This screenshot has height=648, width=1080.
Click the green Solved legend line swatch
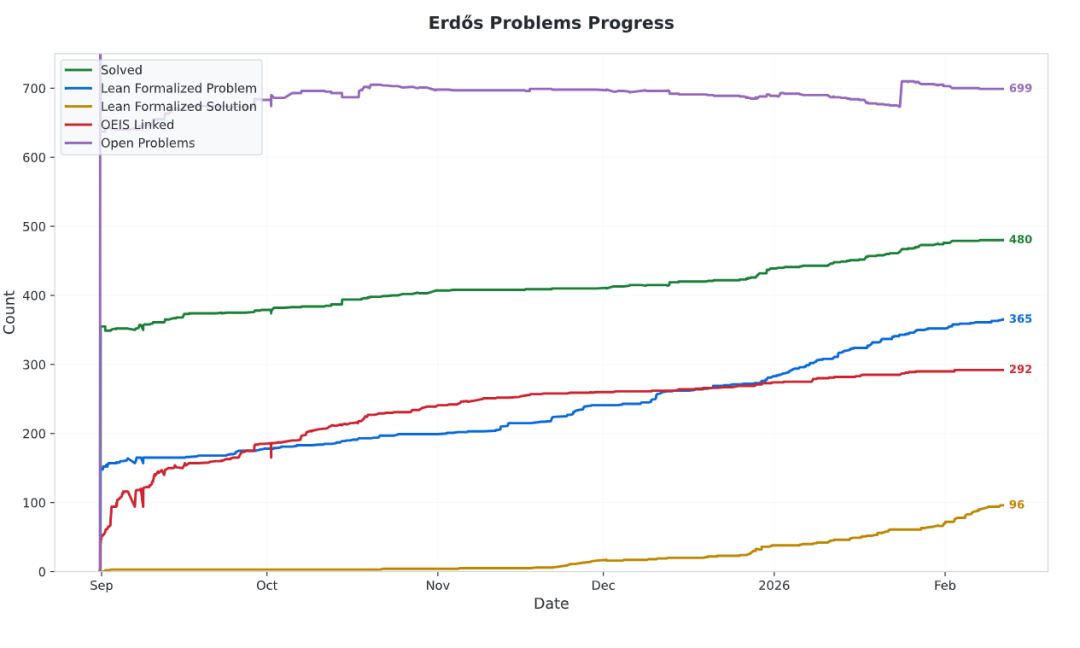79,71
